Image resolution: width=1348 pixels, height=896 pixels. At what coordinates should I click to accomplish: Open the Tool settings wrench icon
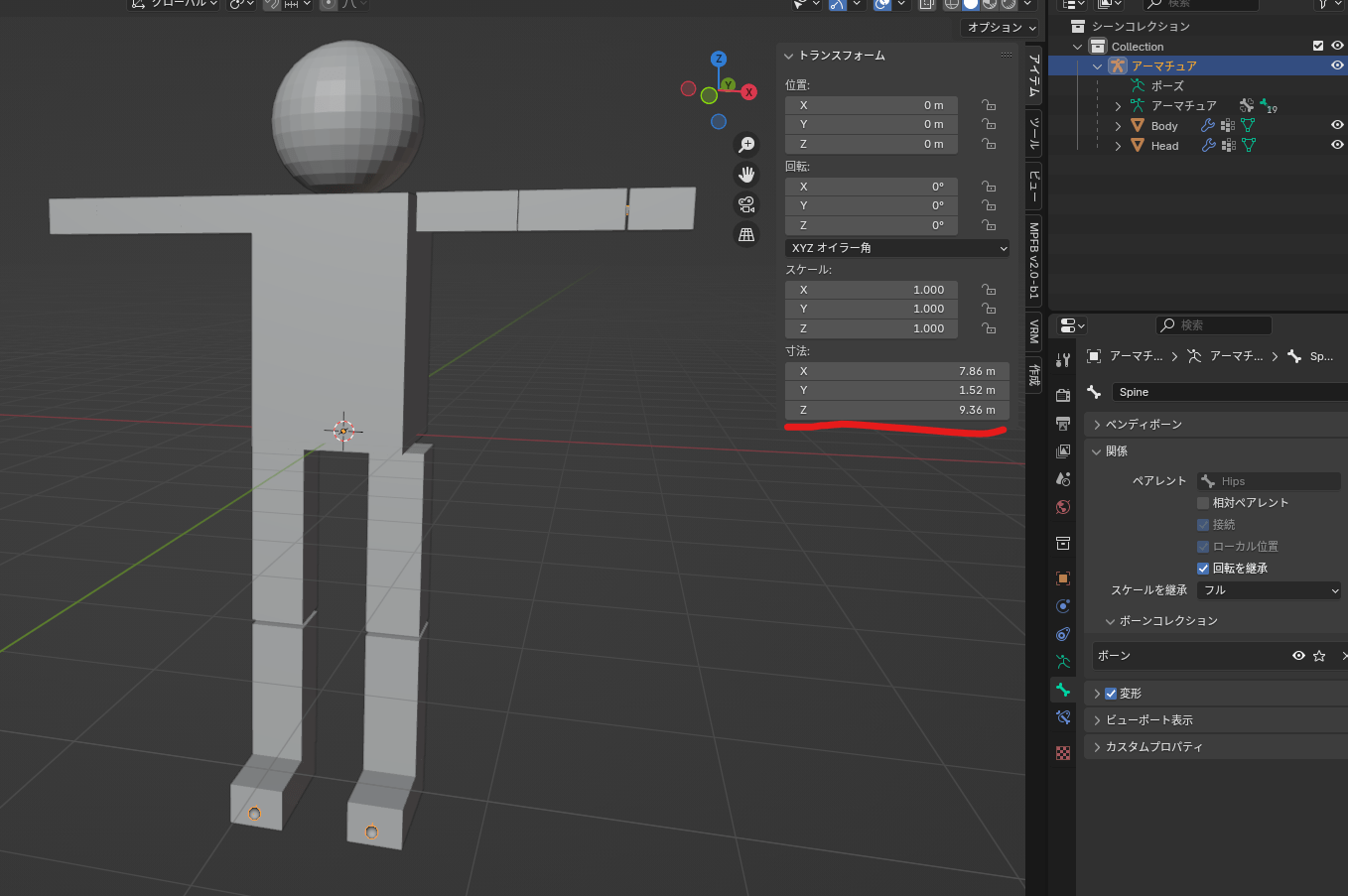[x=1063, y=360]
